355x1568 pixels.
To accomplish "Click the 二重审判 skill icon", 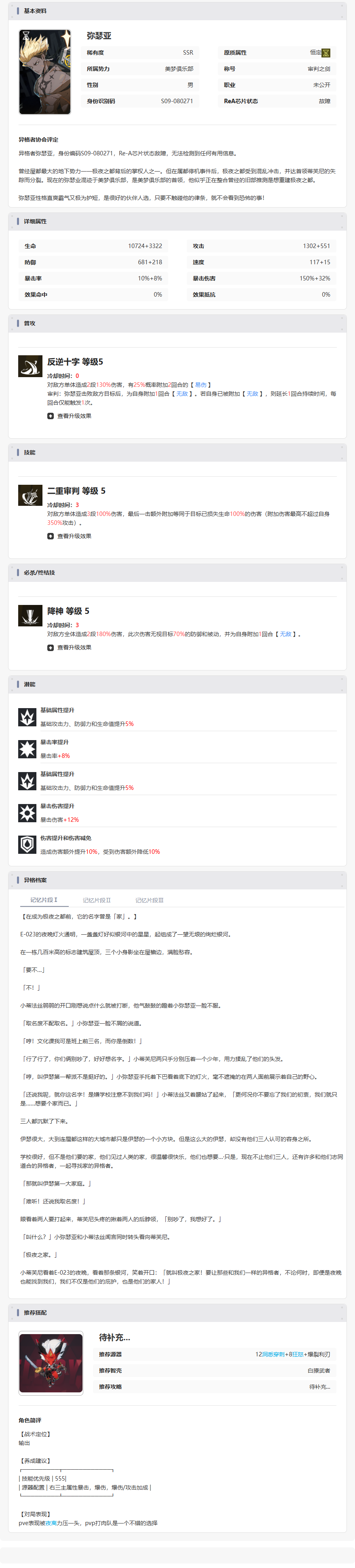I will click(30, 495).
